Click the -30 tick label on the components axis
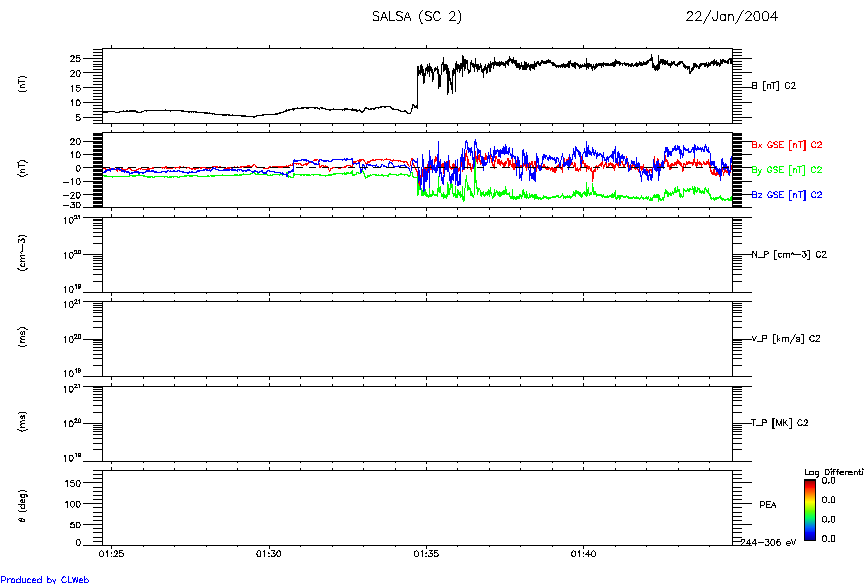This screenshot has width=864, height=584. 72,205
